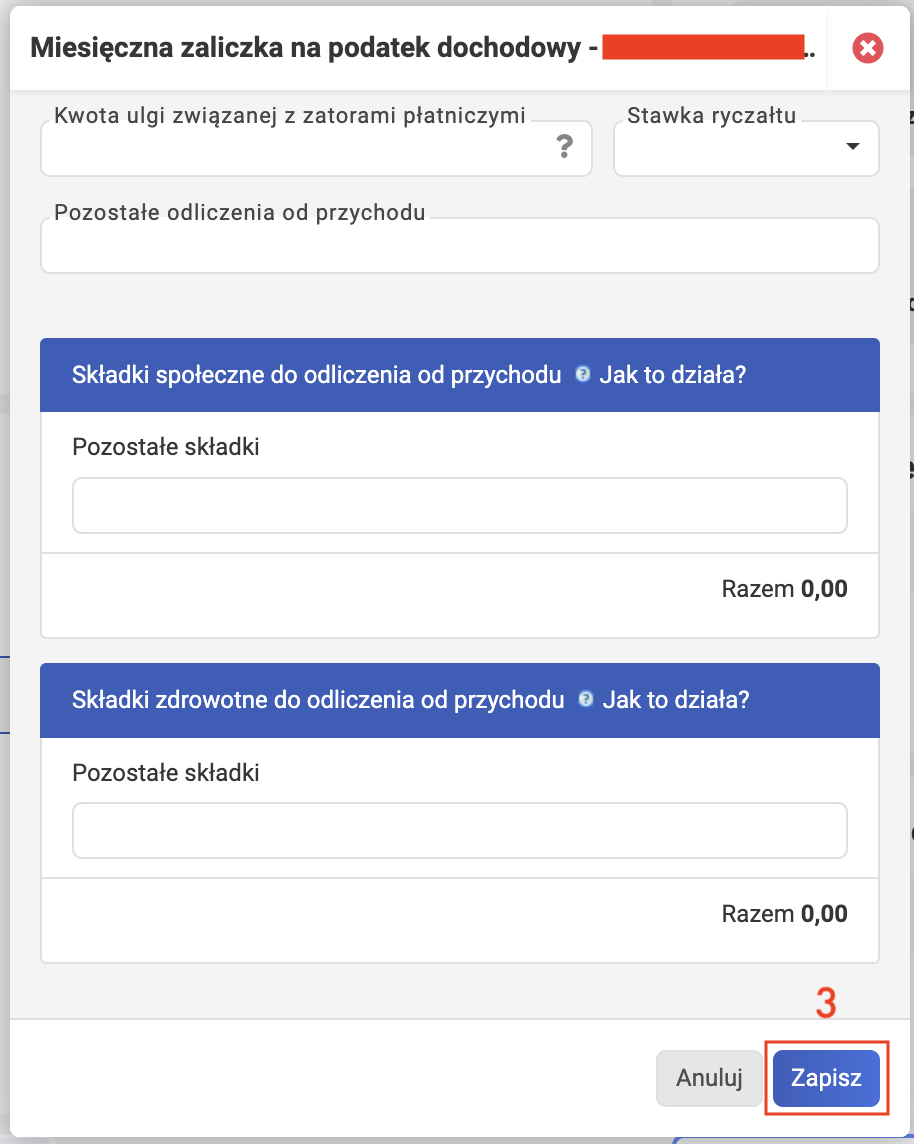Close the dialog with the red X icon

(867, 48)
